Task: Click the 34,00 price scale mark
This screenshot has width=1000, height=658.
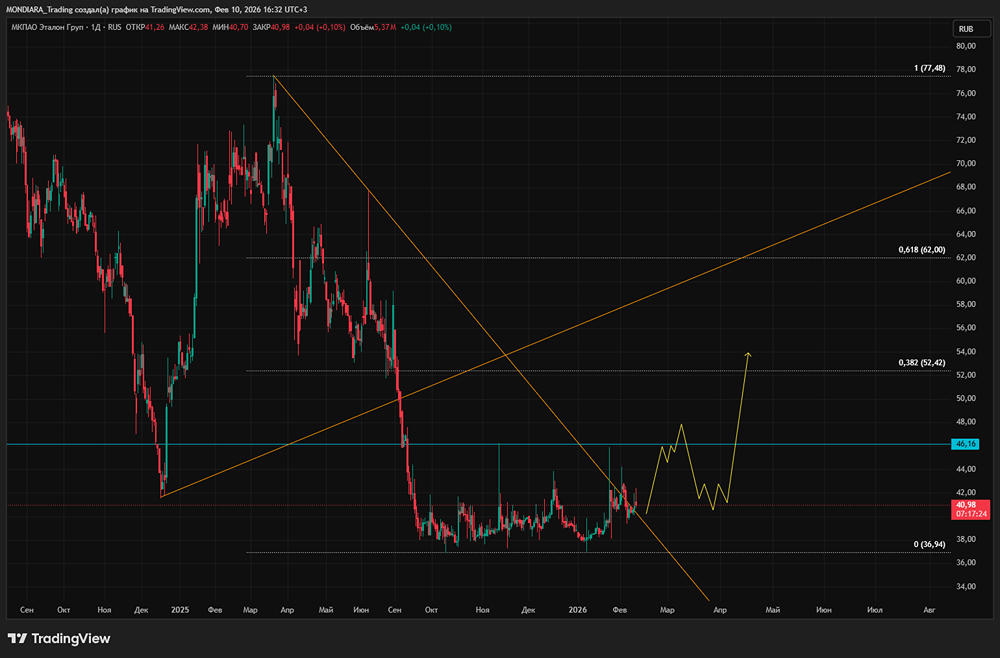Action: (966, 586)
